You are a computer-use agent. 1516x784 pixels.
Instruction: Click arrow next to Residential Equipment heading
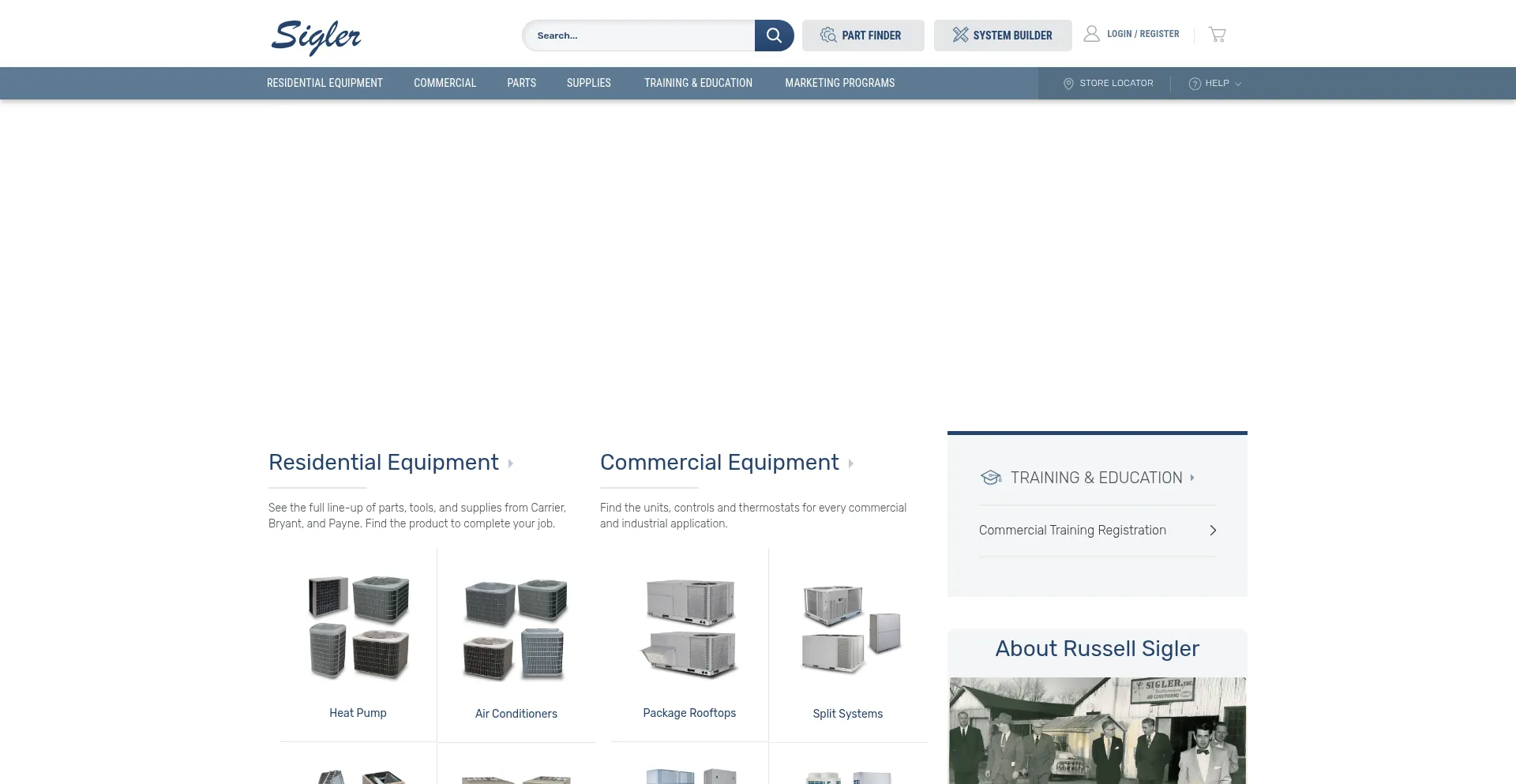(x=511, y=463)
